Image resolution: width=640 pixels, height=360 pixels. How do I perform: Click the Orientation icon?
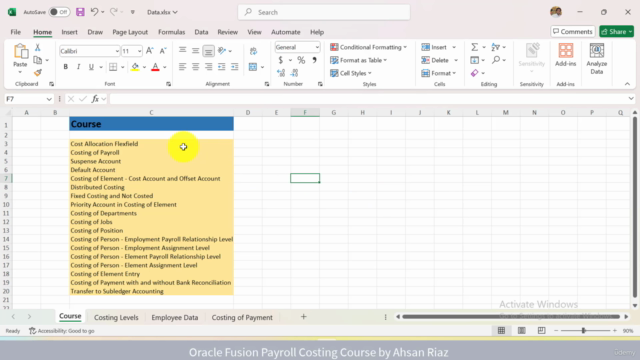222,51
